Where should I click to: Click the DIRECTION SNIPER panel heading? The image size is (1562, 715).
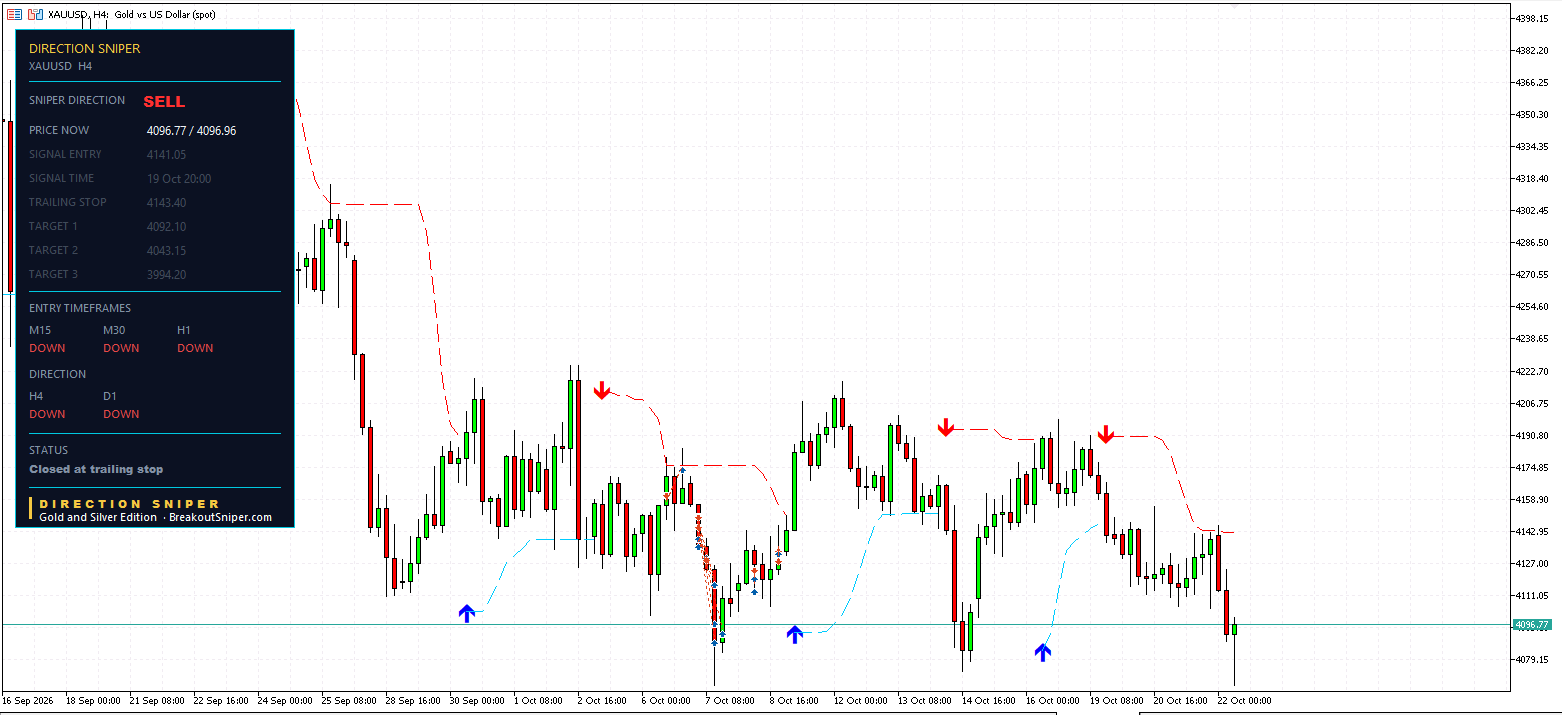85,48
